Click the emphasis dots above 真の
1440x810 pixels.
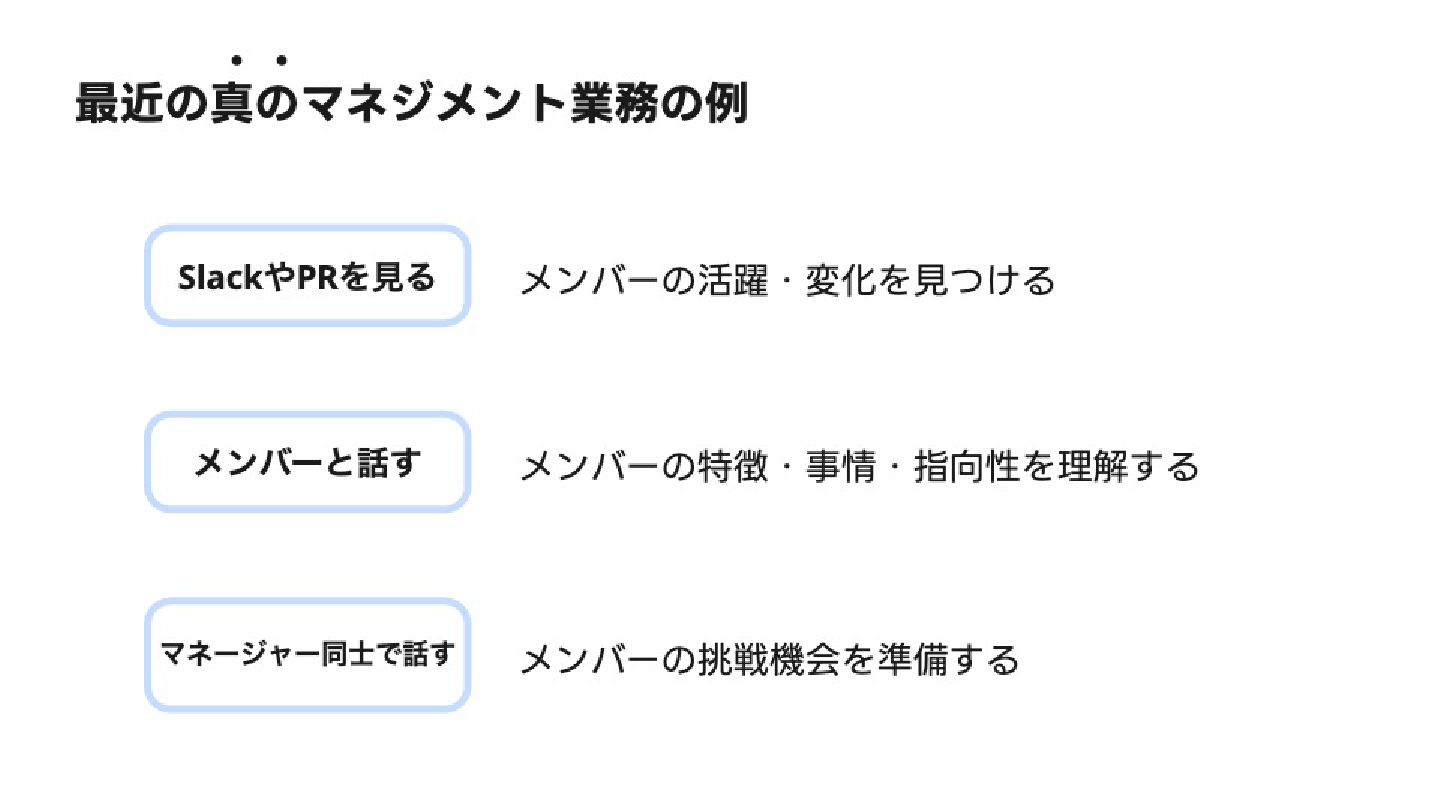coord(258,61)
